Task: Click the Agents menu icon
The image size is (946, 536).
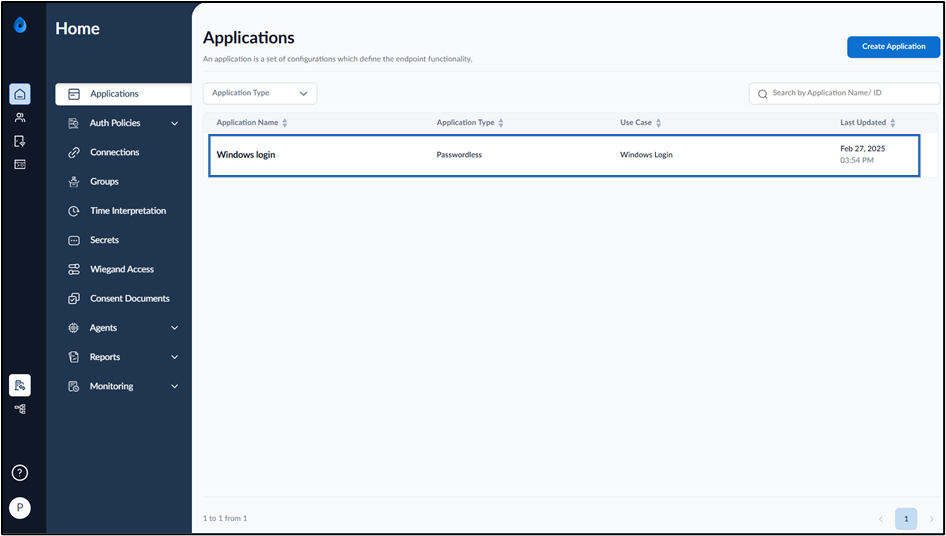Action: coord(74,328)
